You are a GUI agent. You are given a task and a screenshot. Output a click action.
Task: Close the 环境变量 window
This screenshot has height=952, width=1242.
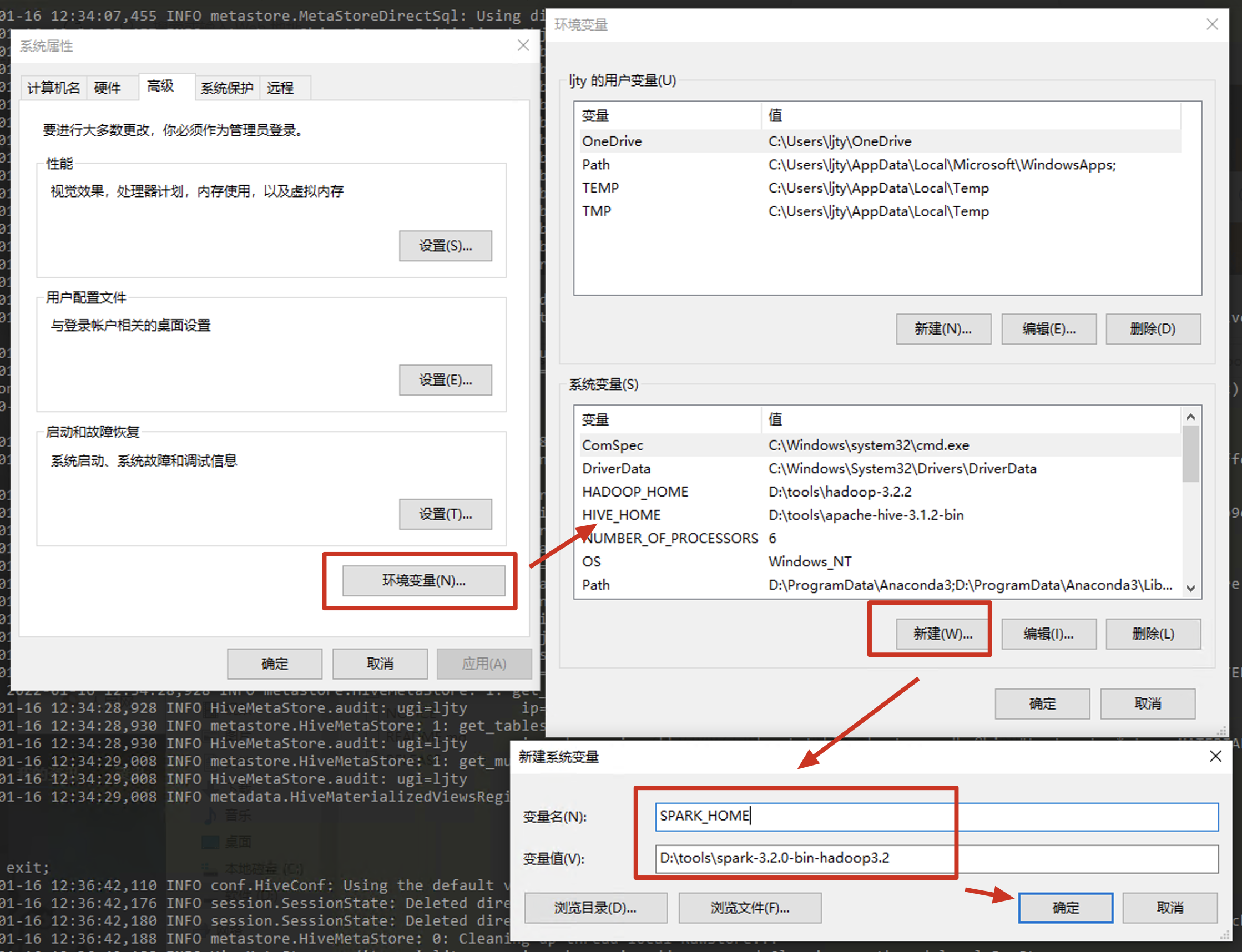(x=1213, y=24)
